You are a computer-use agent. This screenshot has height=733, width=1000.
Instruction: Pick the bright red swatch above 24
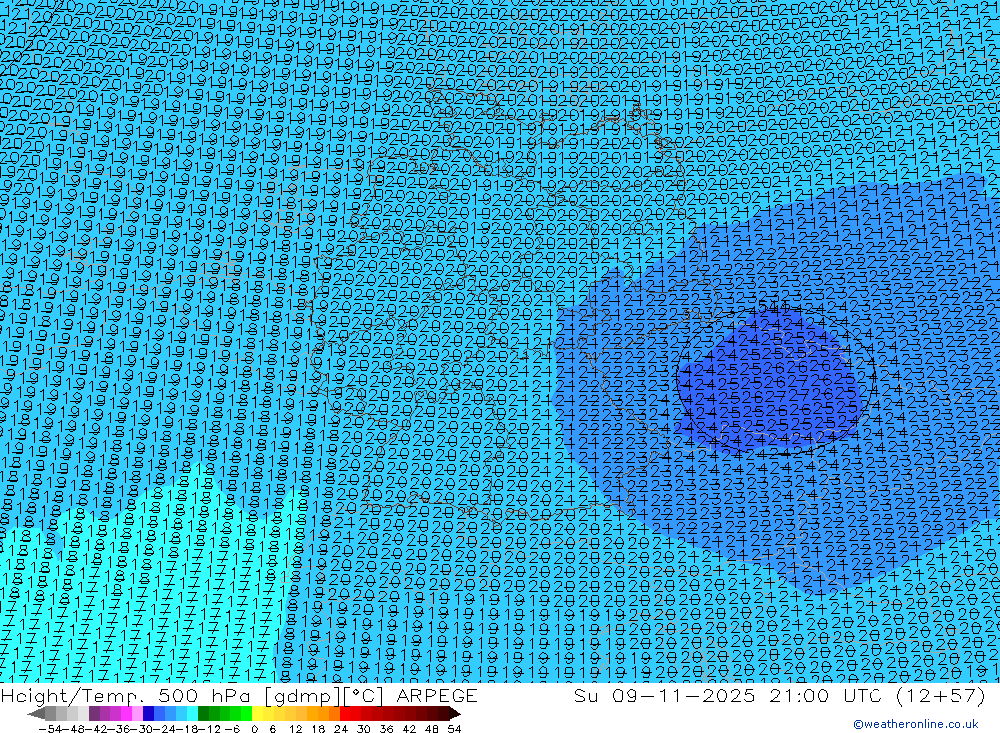345,714
